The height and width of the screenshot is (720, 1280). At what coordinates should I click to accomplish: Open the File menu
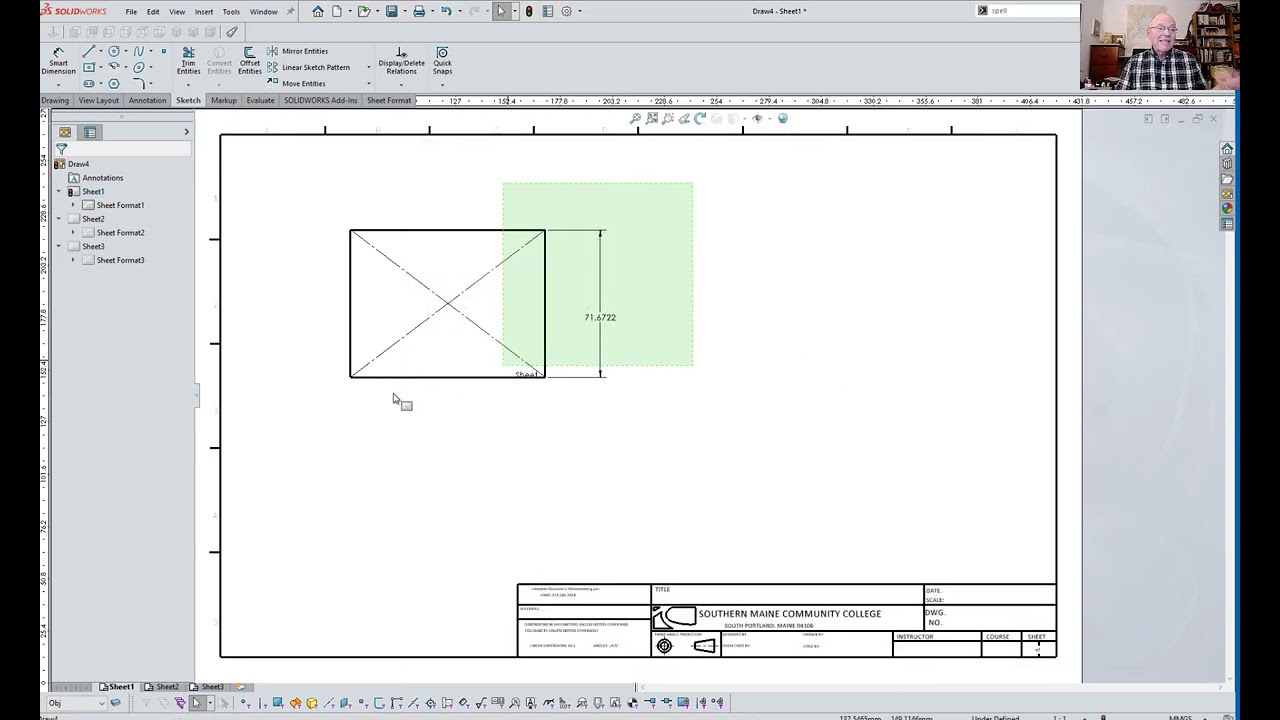click(x=131, y=11)
